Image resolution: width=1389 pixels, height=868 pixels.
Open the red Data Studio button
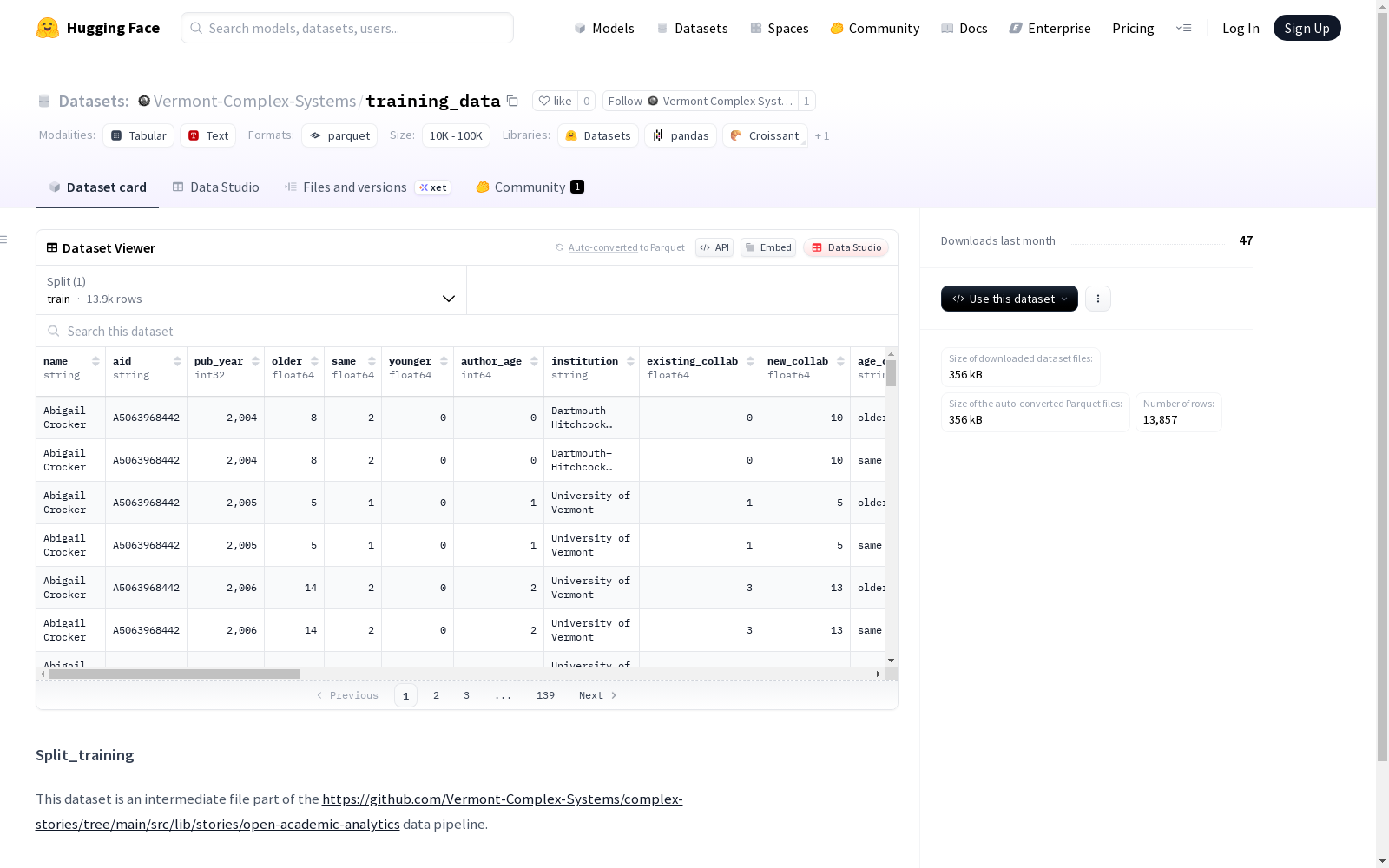coord(846,247)
